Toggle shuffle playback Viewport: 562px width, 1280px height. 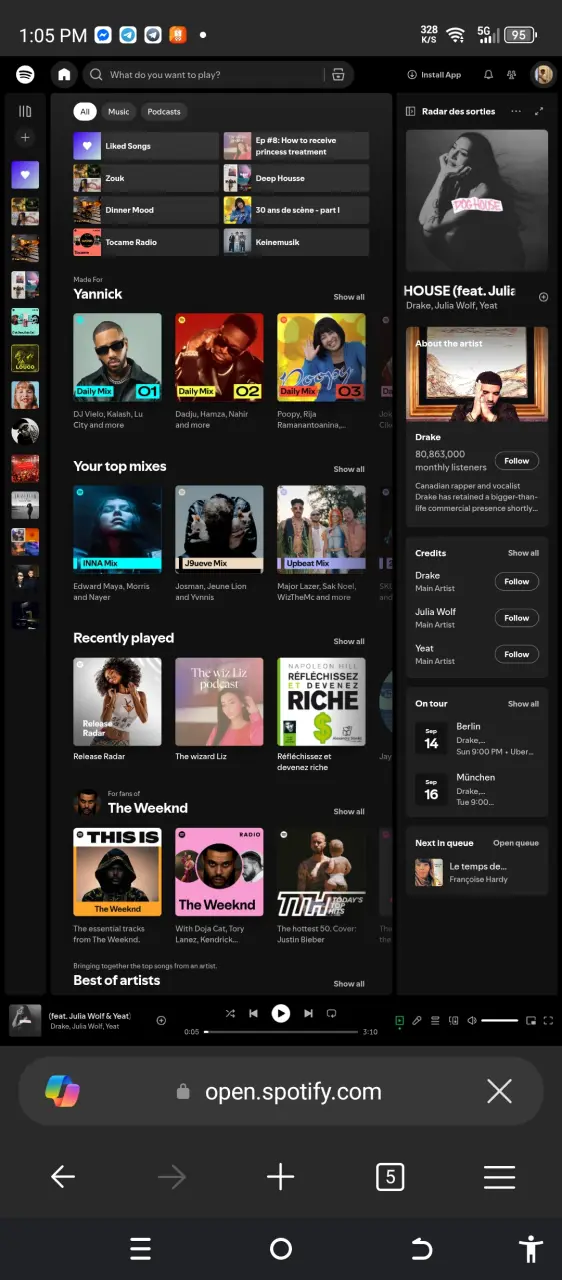[x=230, y=1013]
